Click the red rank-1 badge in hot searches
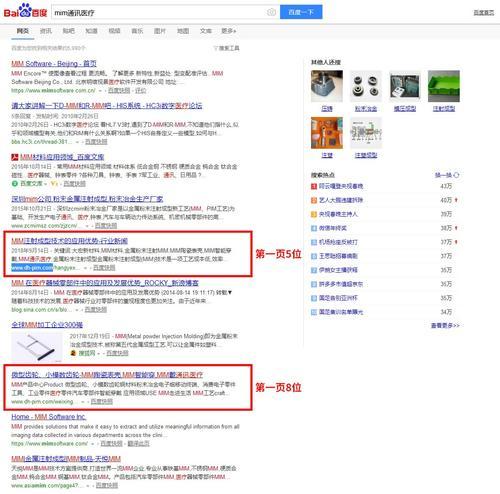This screenshot has height=494, width=500. coord(314,186)
